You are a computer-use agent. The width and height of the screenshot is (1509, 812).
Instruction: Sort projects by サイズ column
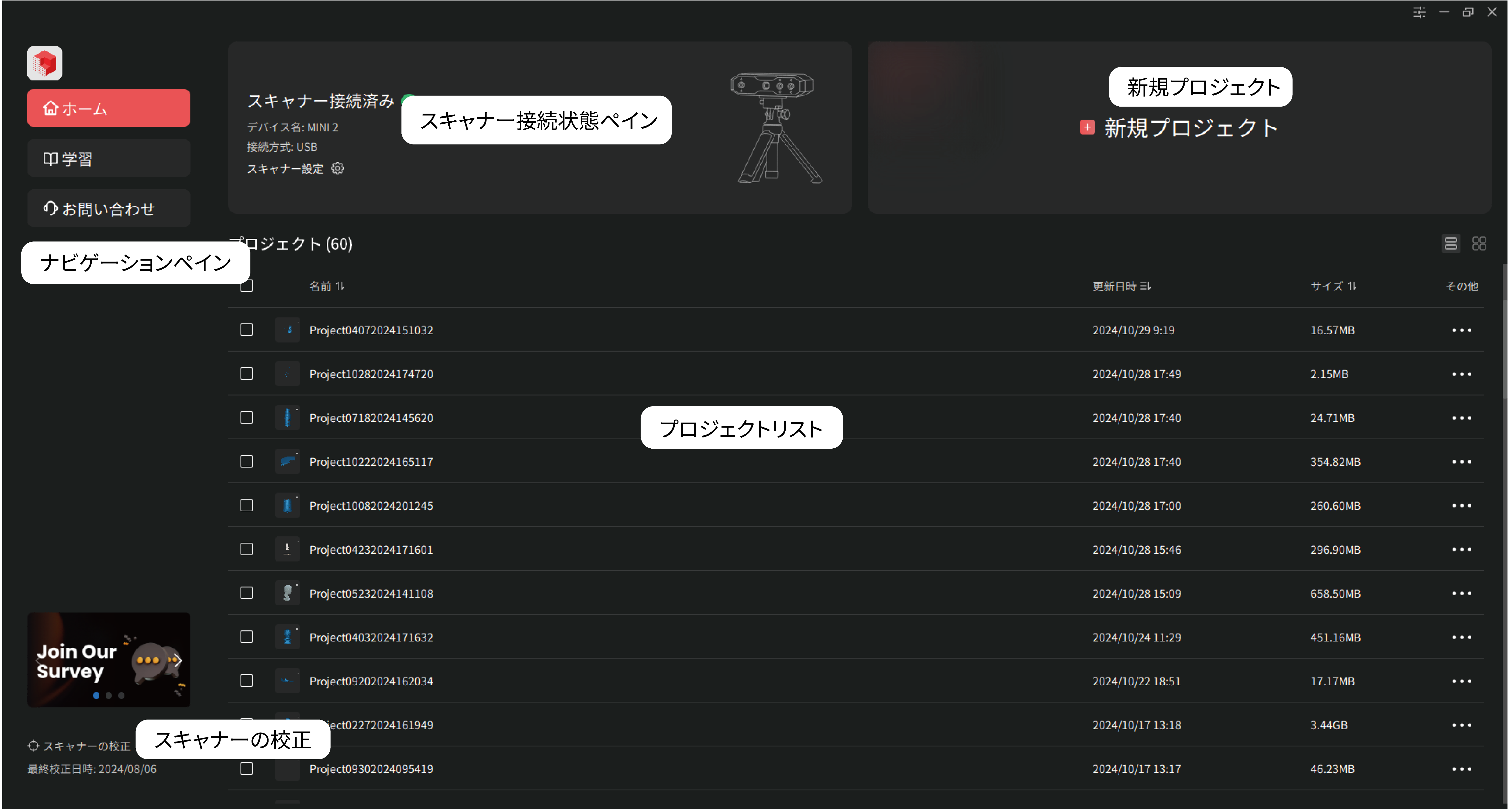pos(1333,286)
